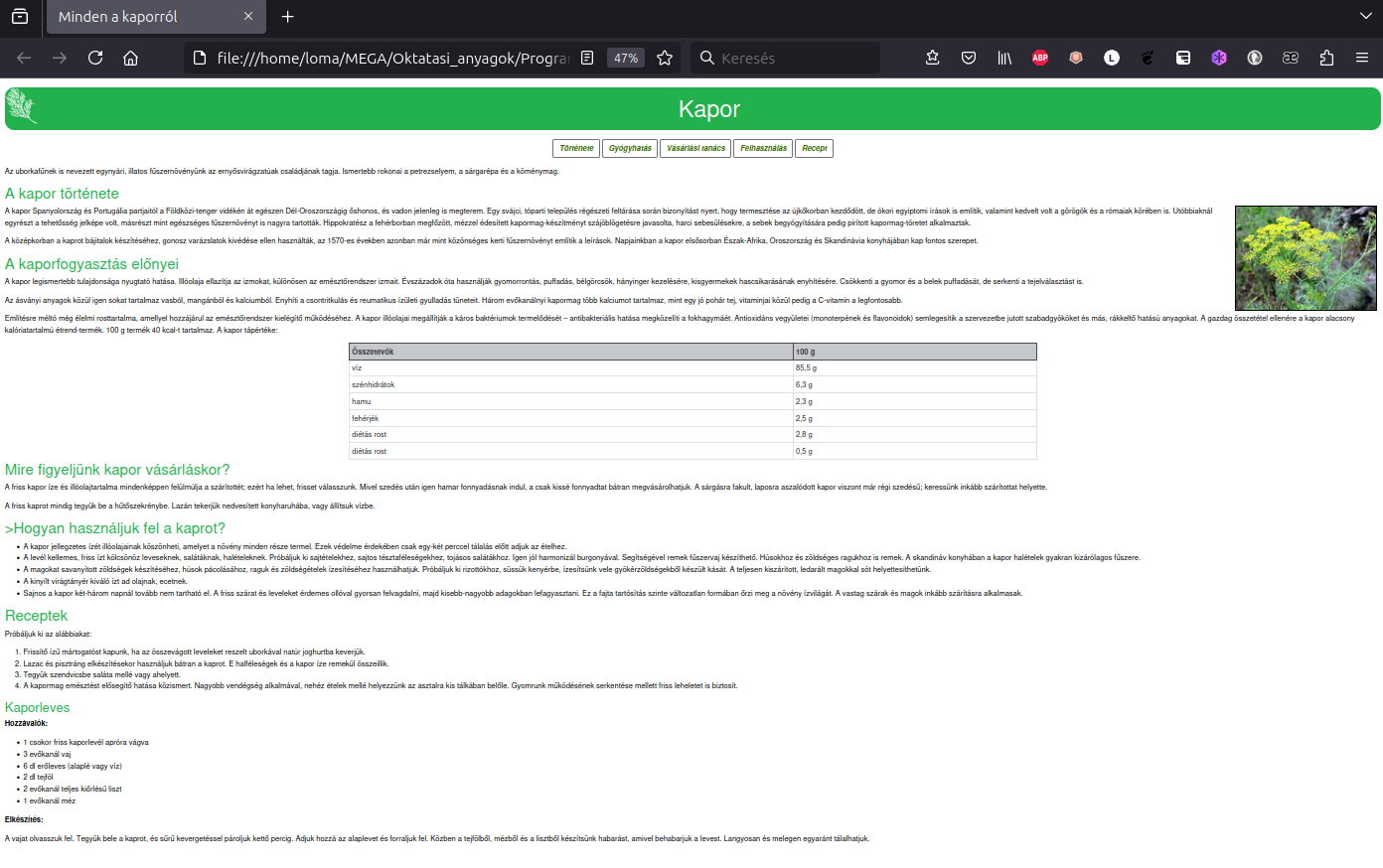Click the 'Kaporleves' recipe heading
Screen dimensions: 1383x868
coord(38,708)
